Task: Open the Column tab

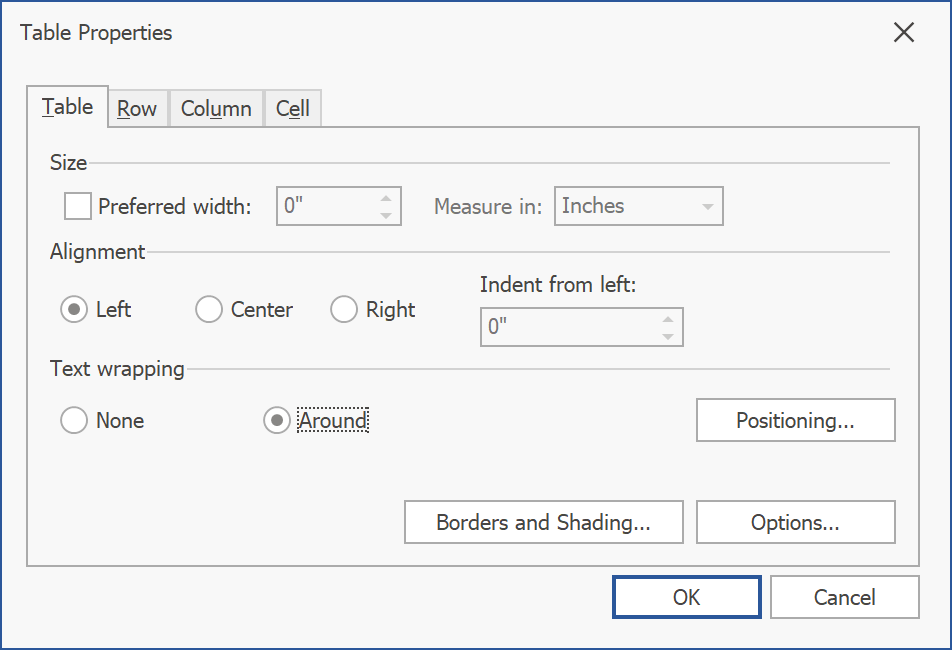Action: [x=216, y=109]
